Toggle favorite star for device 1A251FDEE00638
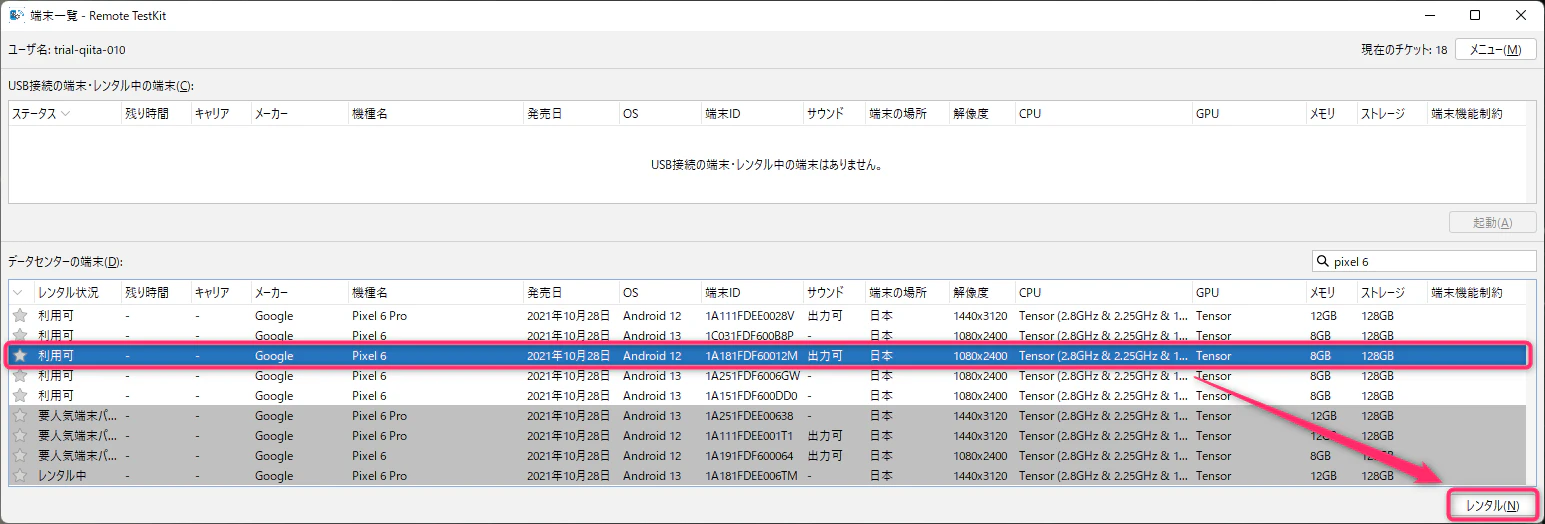 point(20,416)
